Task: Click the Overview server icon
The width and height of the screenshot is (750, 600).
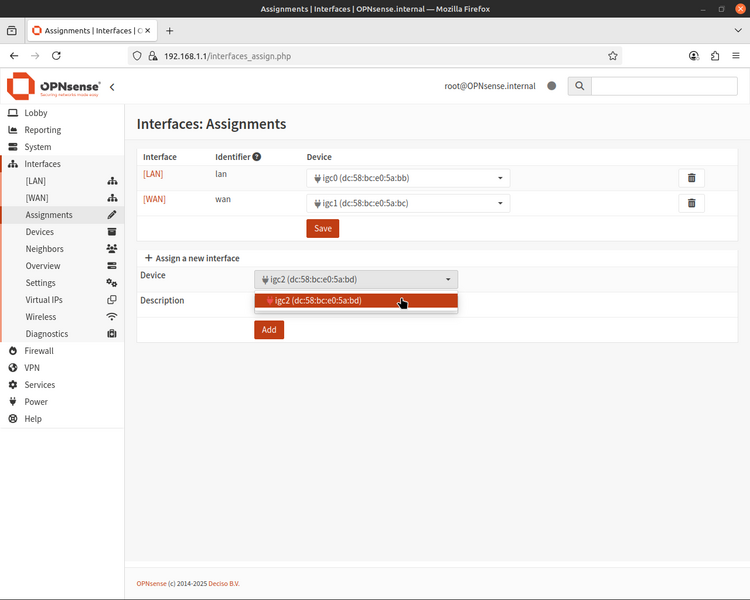Action: click(x=112, y=266)
